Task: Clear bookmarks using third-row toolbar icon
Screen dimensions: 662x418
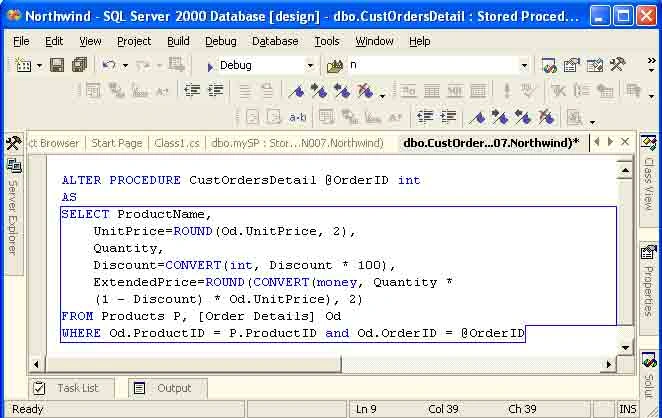Action: pyautogui.click(x=545, y=117)
